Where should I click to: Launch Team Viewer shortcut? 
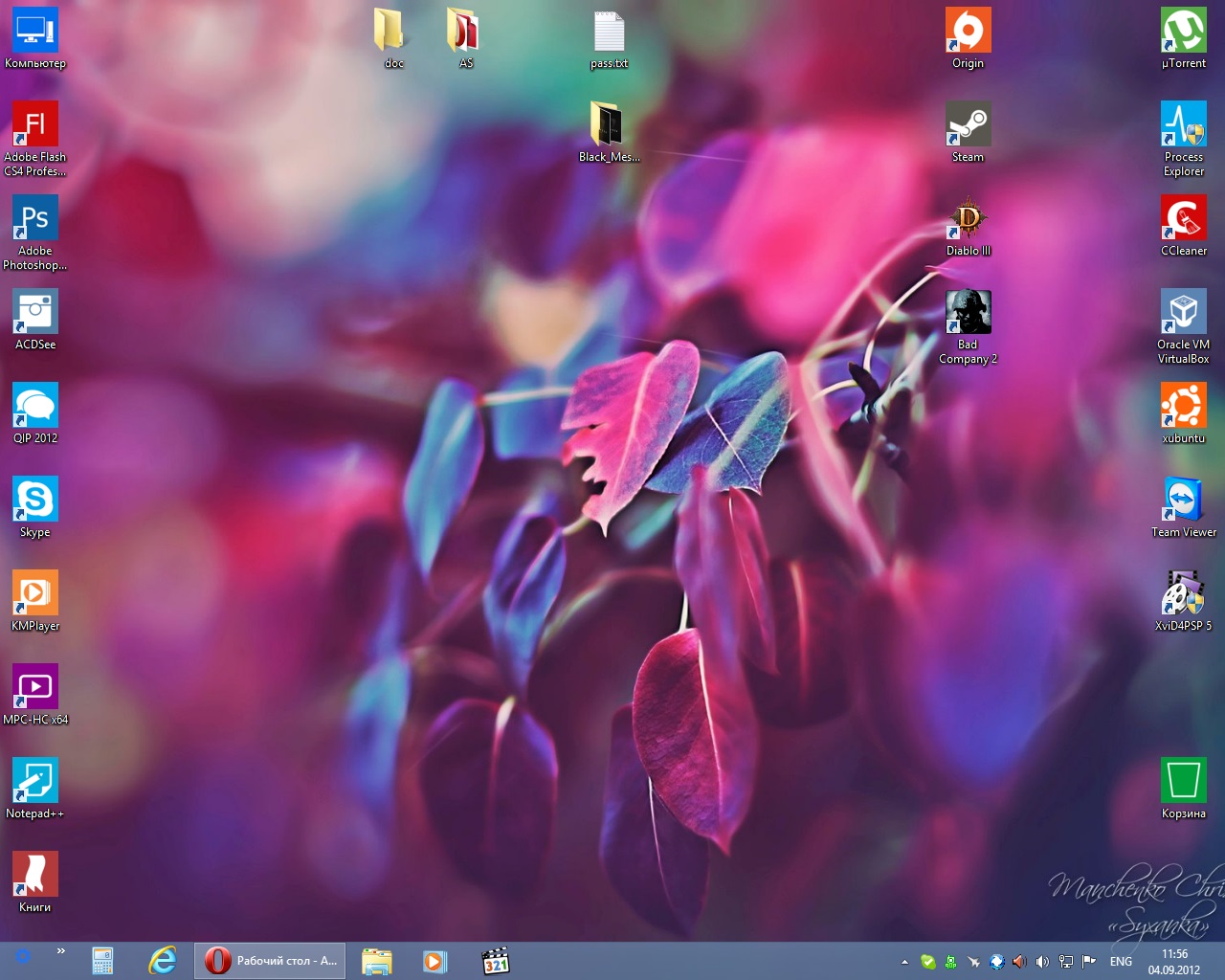pyautogui.click(x=1184, y=507)
